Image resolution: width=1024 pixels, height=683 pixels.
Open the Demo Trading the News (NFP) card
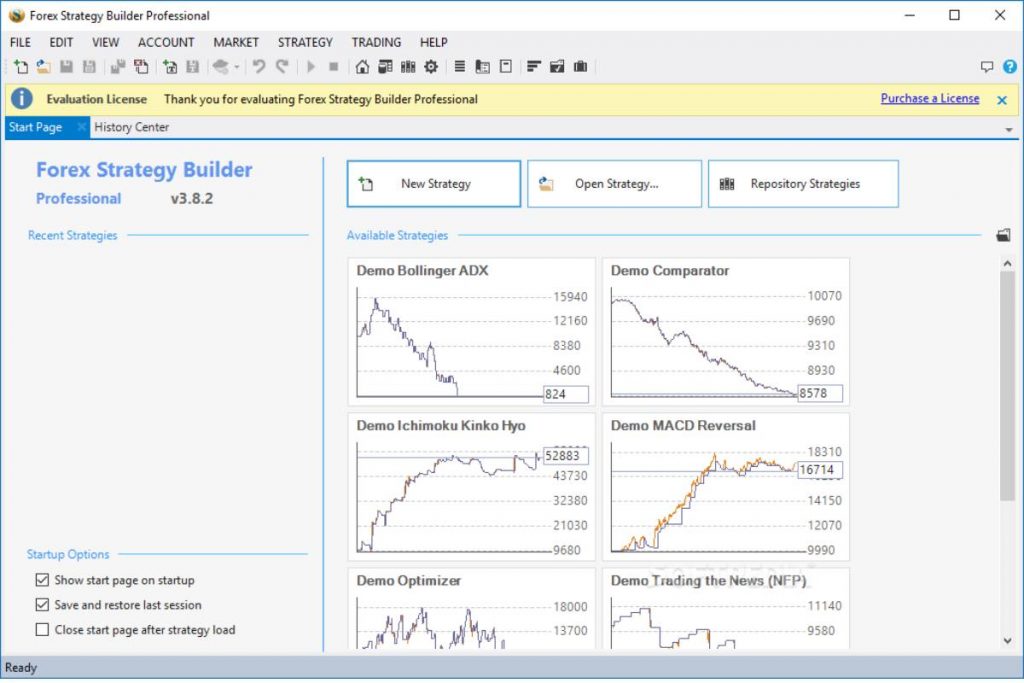[x=726, y=609]
